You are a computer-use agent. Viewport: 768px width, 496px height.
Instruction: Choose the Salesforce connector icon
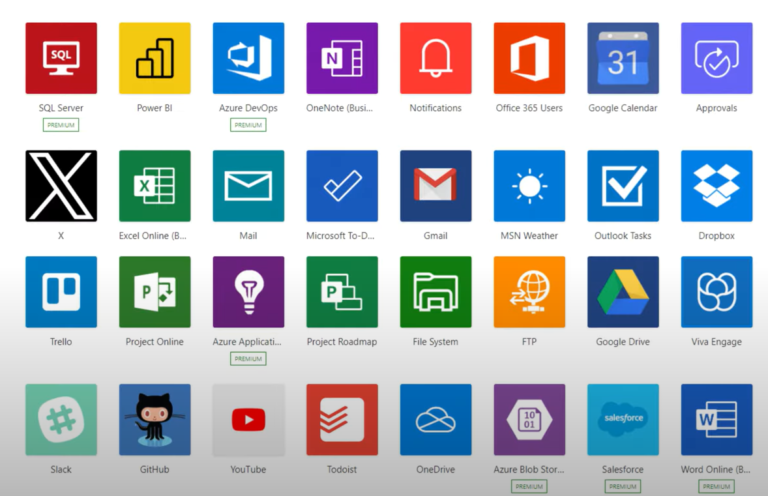[623, 420]
